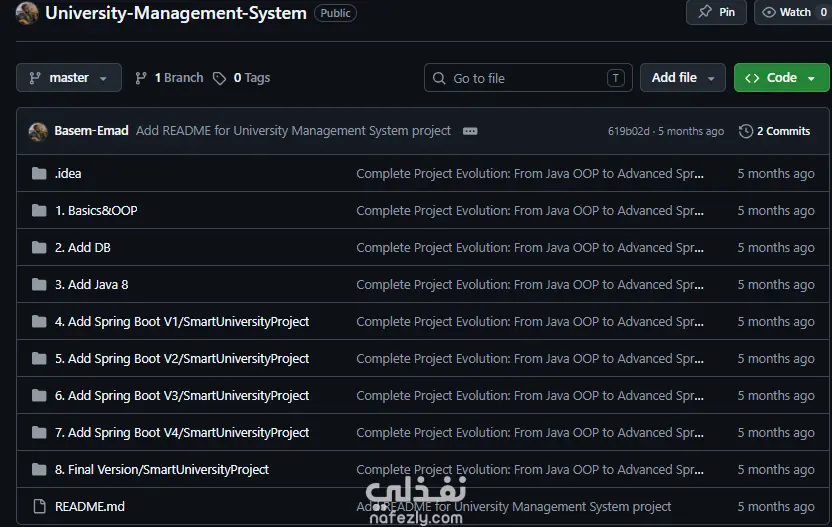This screenshot has height=527, width=832.
Task: Click the file icon of README.md
Action: tap(39, 507)
